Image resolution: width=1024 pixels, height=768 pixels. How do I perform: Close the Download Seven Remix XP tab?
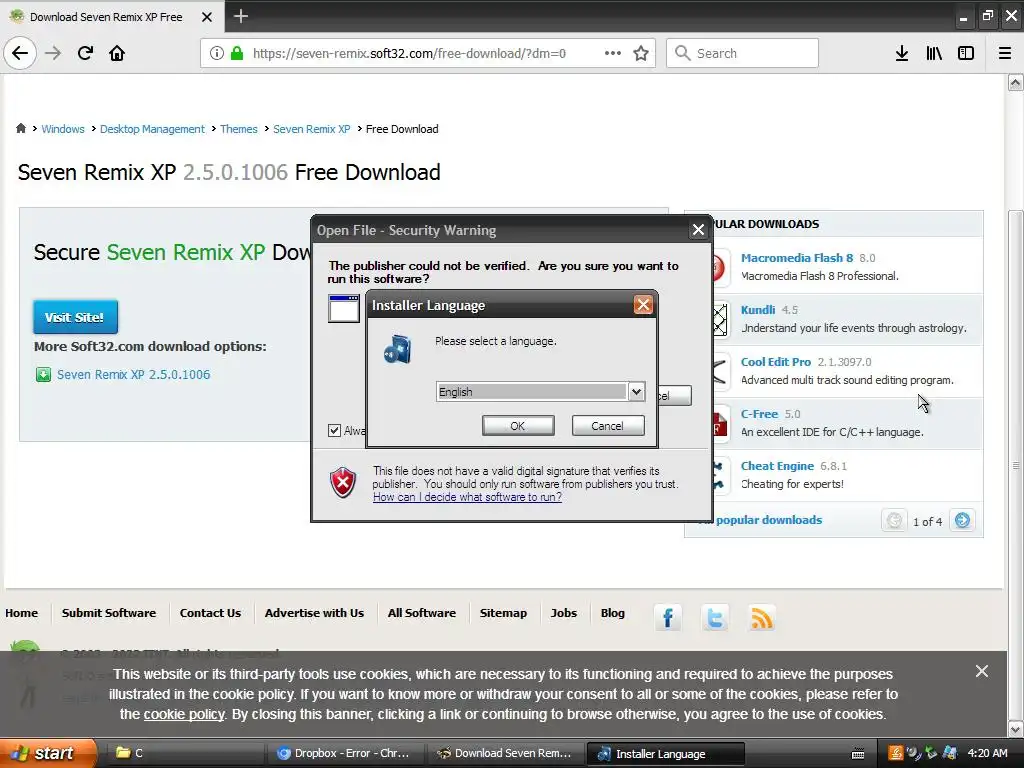(x=207, y=17)
